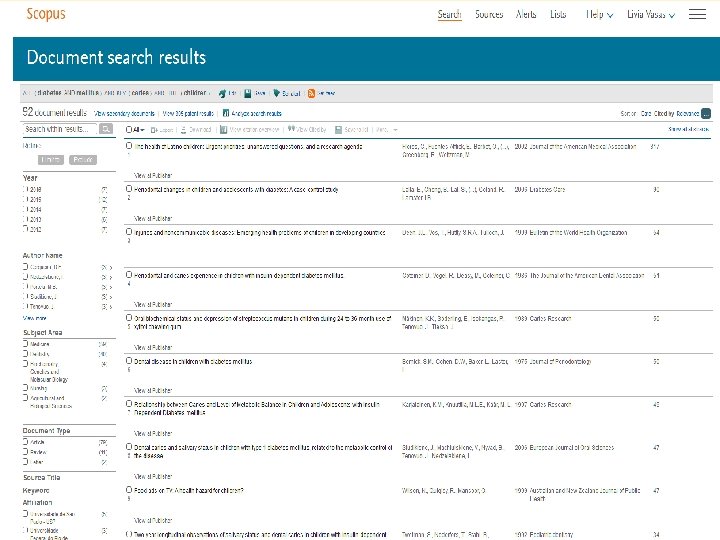The height and width of the screenshot is (540, 720).
Task: Check the 2012 year filter
Action: coord(25,229)
